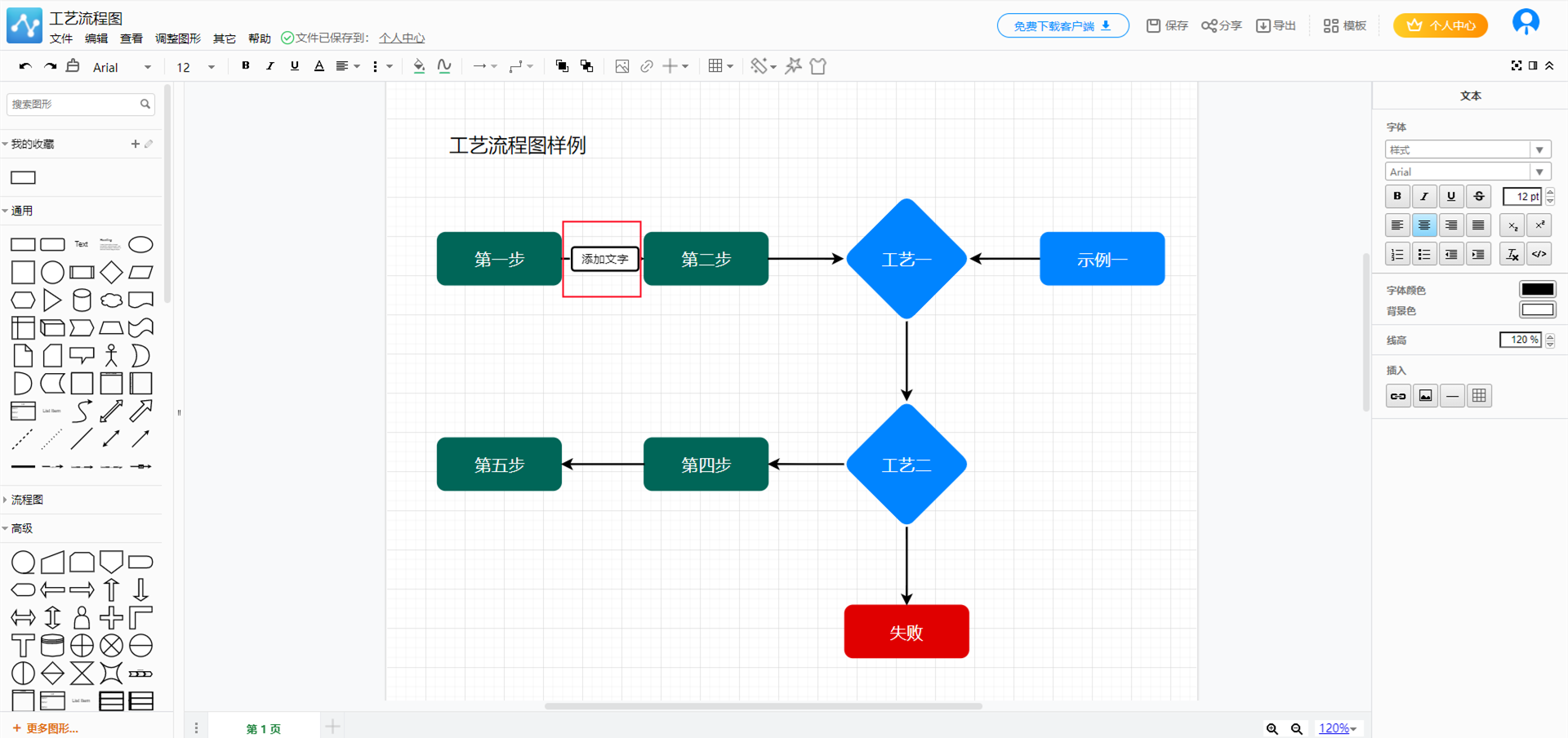This screenshot has width=1568, height=738.
Task: Switch to the 第 1 页 tab
Action: coord(263,728)
